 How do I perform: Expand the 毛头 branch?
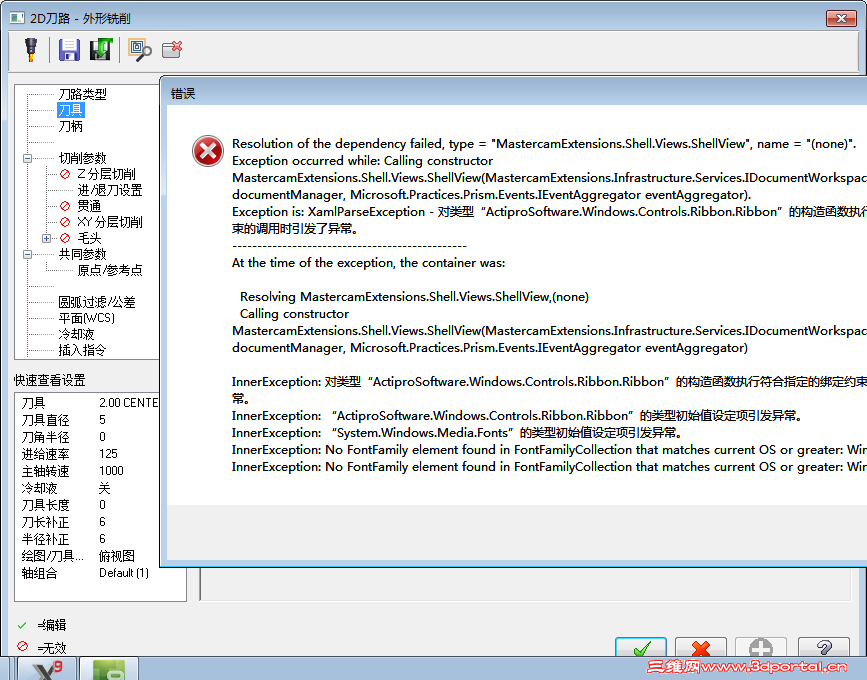(46, 238)
